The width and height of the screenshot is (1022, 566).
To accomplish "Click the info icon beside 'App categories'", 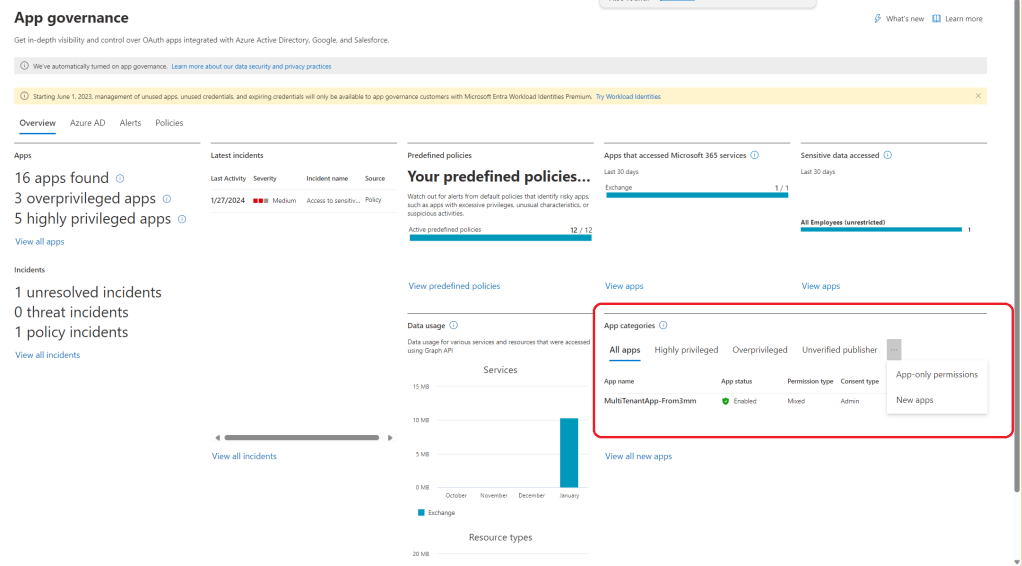I will click(663, 325).
